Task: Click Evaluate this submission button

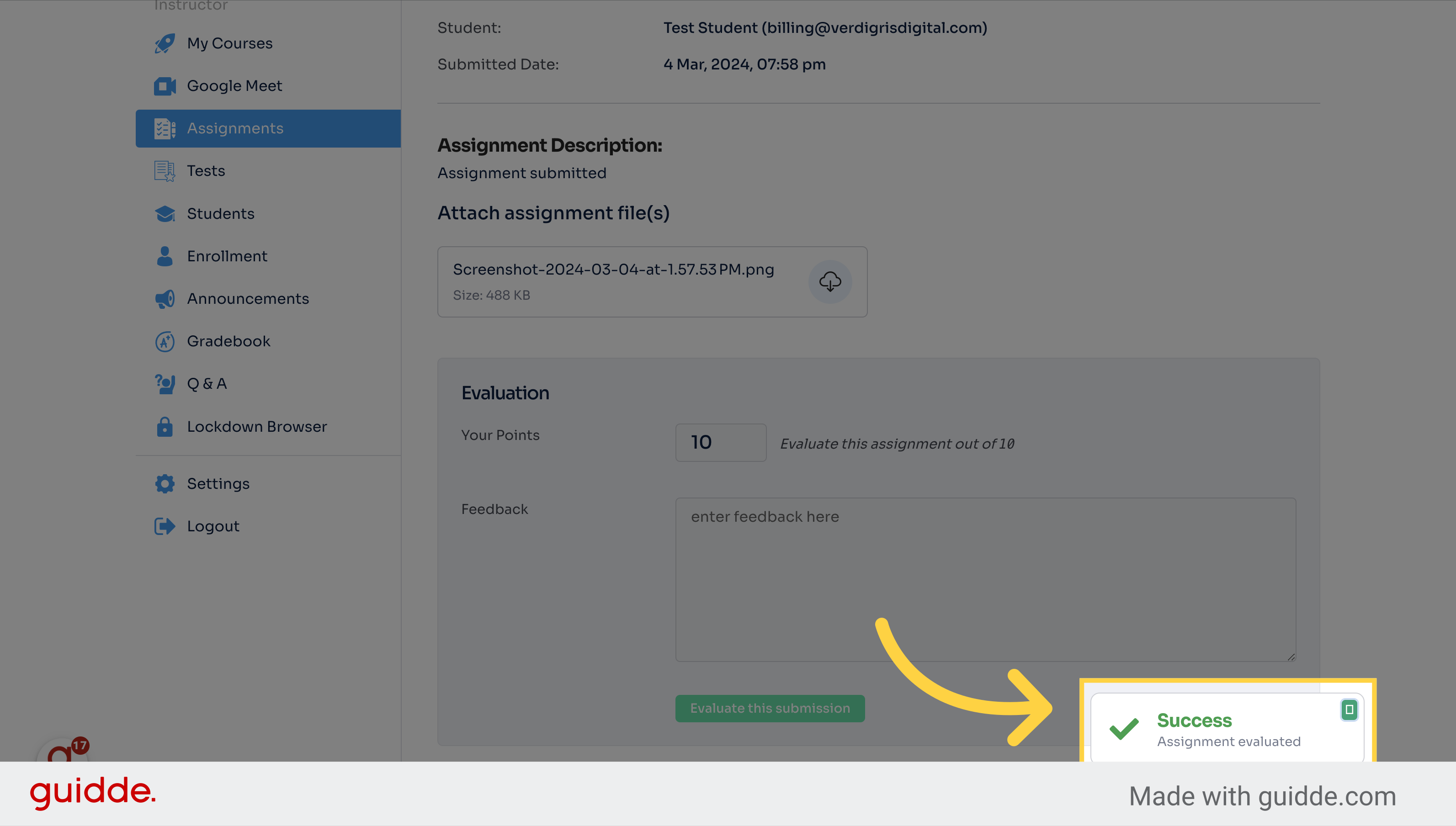Action: pyautogui.click(x=770, y=709)
